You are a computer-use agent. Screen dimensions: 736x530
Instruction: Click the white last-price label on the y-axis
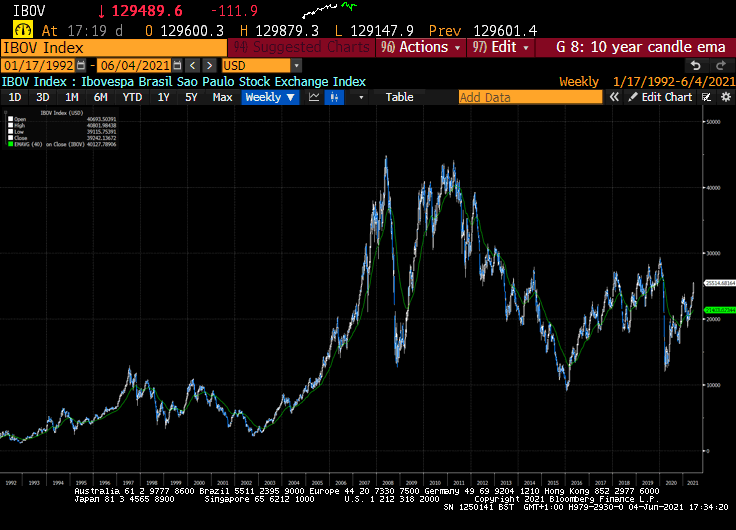pos(720,283)
